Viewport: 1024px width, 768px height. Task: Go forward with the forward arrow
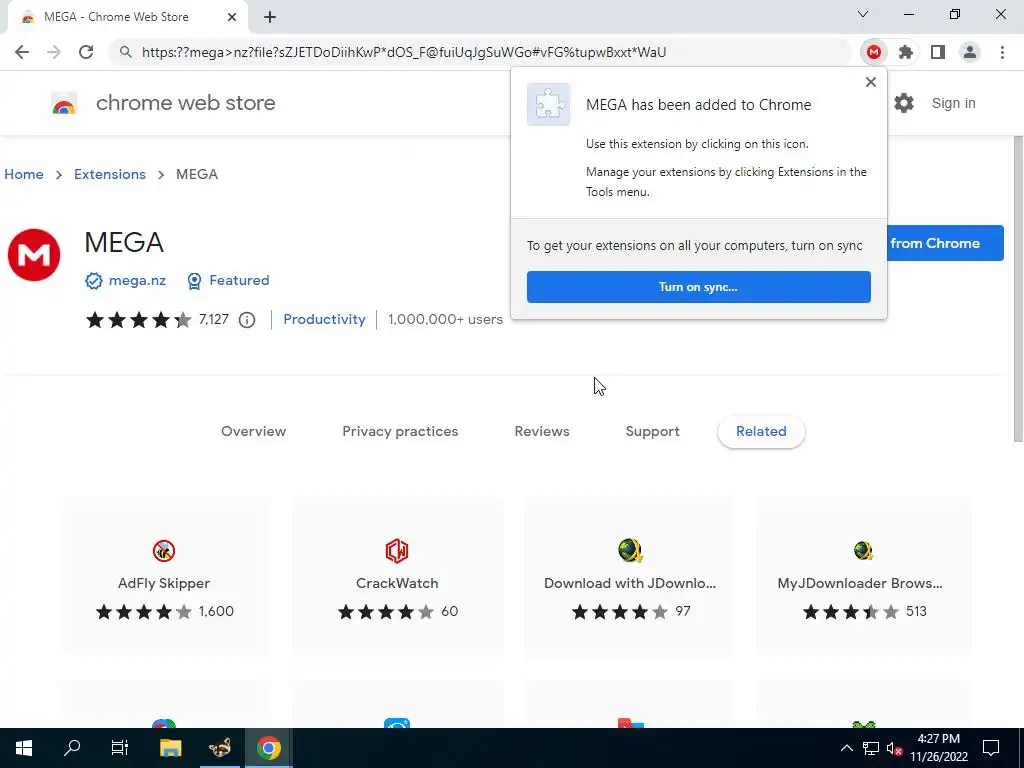[x=54, y=52]
